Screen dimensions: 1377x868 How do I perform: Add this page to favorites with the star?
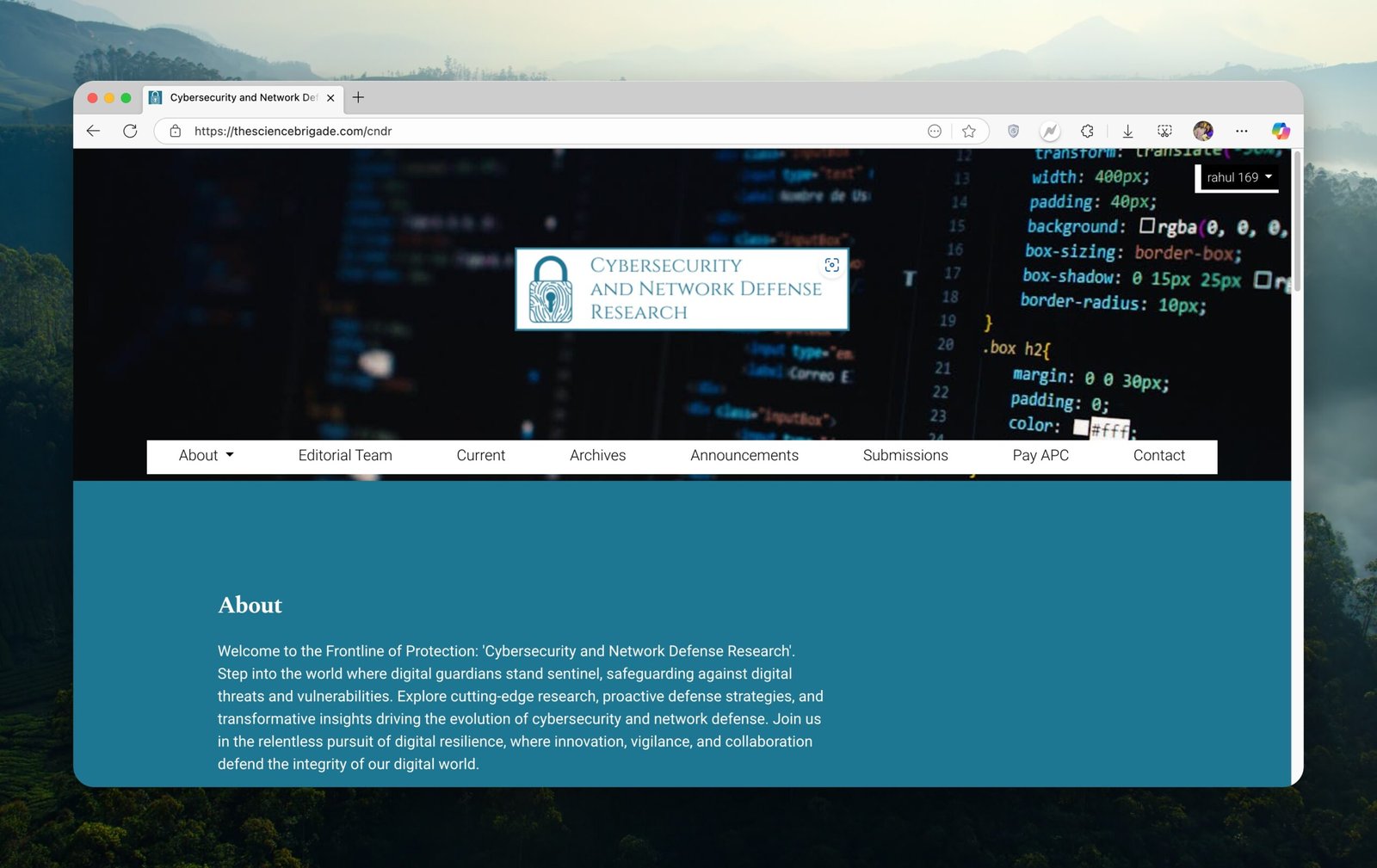pyautogui.click(x=969, y=131)
